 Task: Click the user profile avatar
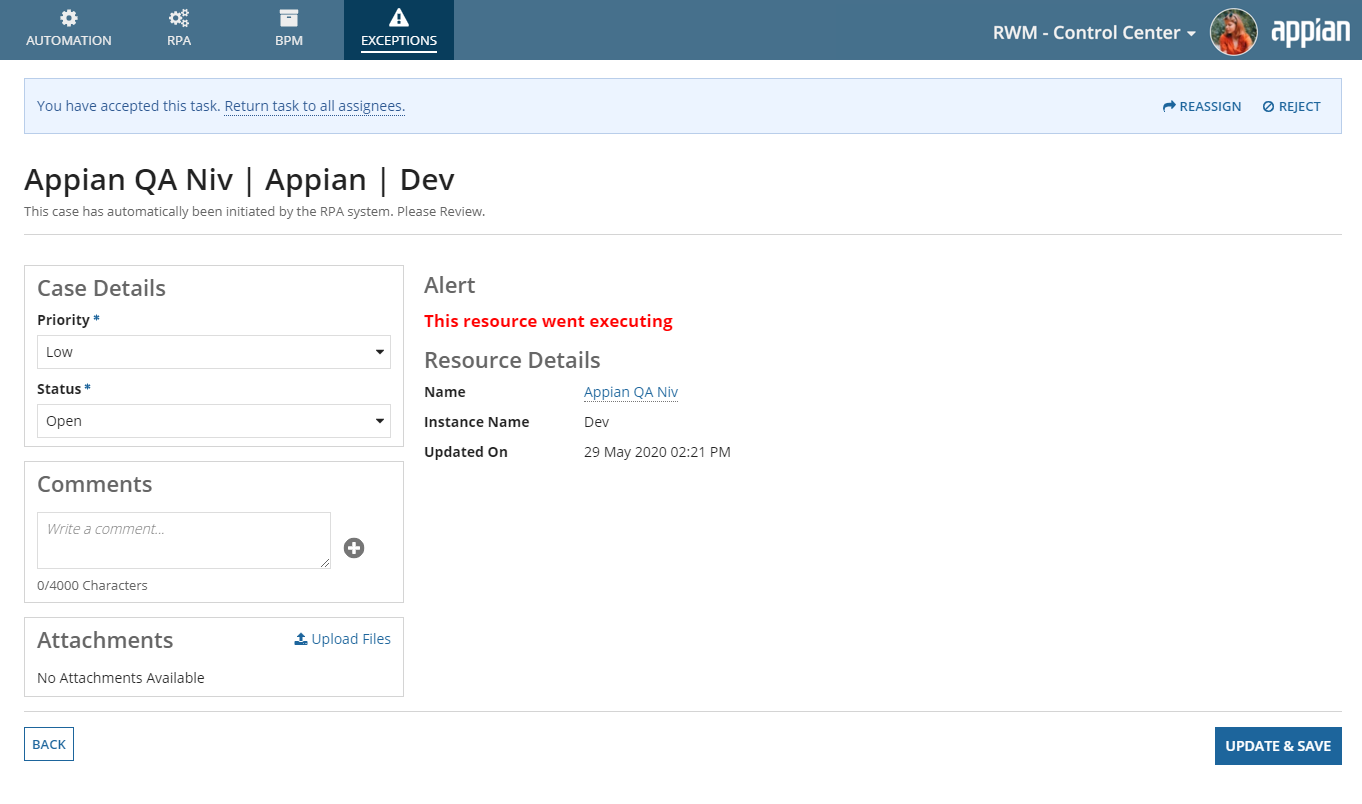coord(1234,32)
